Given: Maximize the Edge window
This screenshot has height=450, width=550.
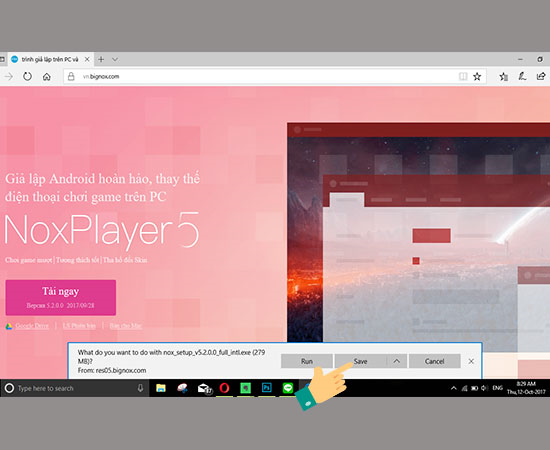Looking at the screenshot, I should 540,59.
